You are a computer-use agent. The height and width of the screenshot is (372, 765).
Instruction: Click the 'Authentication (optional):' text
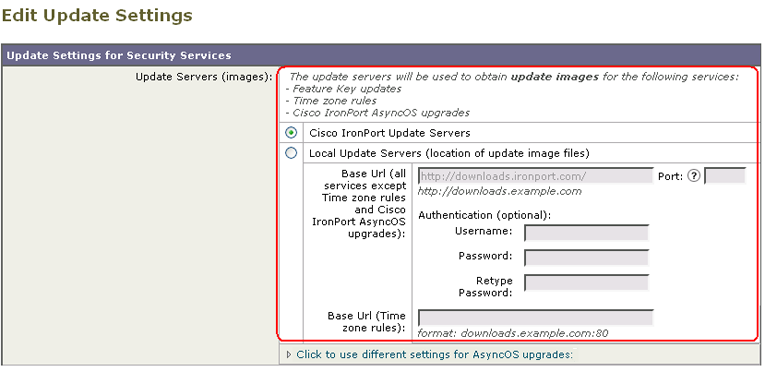[x=484, y=215]
